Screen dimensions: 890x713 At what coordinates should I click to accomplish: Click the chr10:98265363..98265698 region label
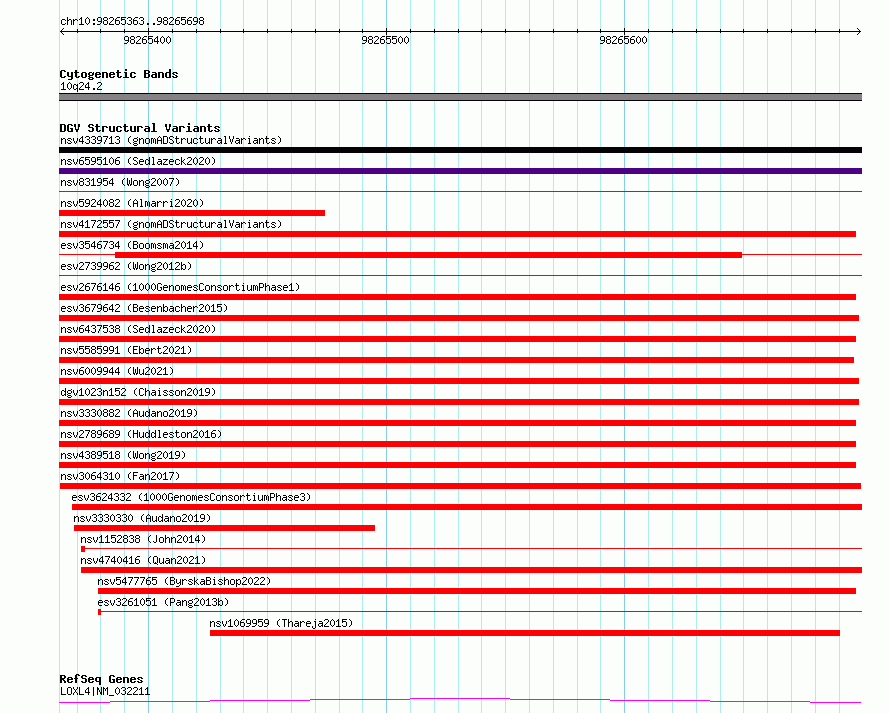[x=132, y=21]
